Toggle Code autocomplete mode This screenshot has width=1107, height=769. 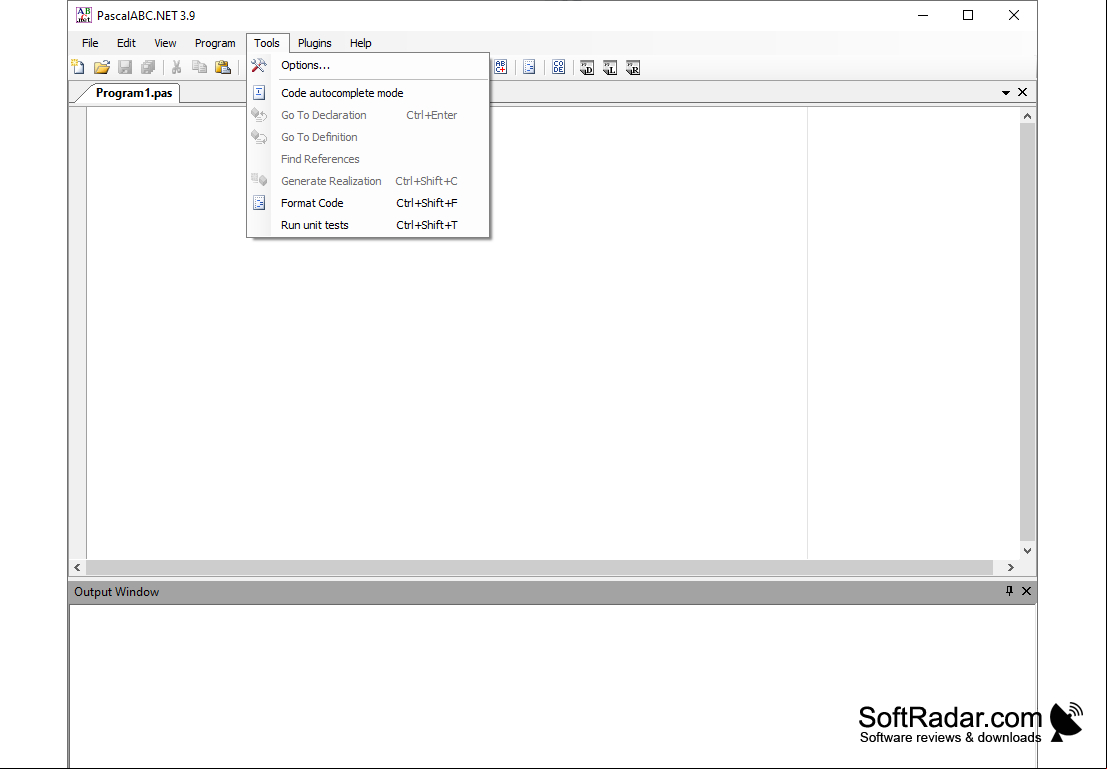pos(368,93)
